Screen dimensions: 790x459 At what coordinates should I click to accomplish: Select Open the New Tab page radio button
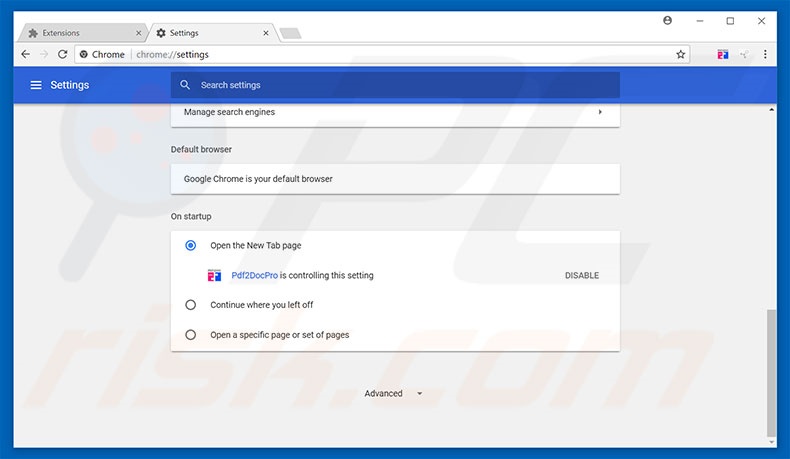(x=190, y=245)
